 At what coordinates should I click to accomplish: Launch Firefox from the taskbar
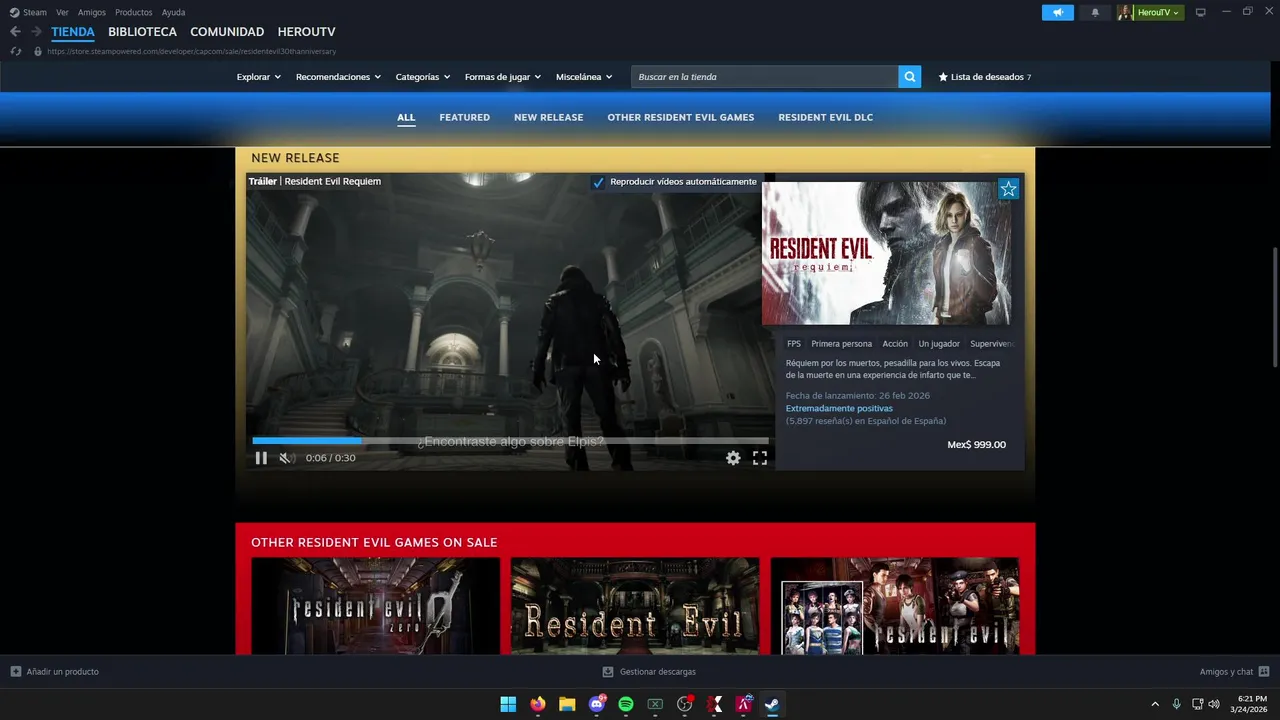tap(538, 704)
